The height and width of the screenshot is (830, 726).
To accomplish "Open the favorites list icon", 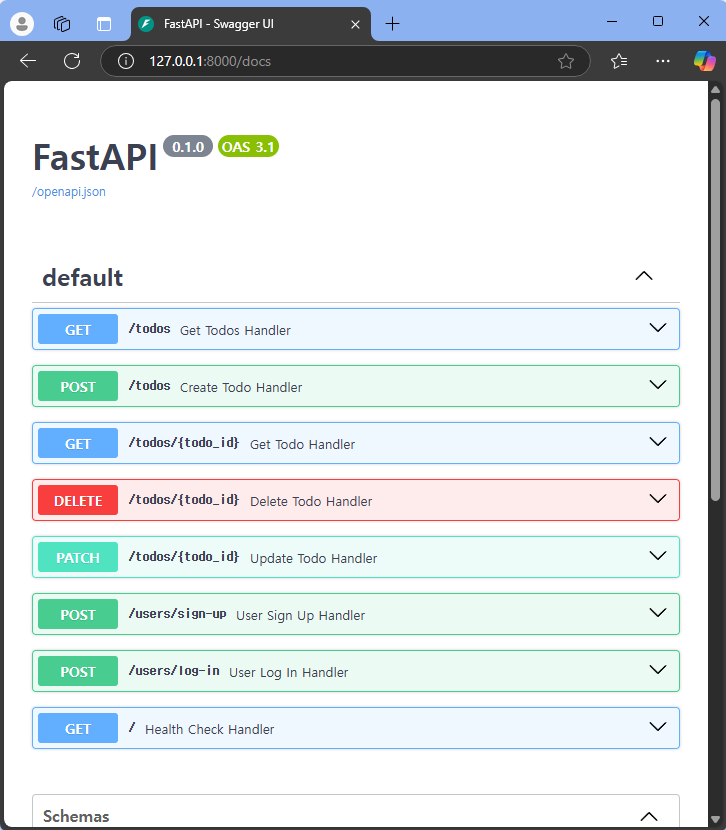I will point(619,61).
